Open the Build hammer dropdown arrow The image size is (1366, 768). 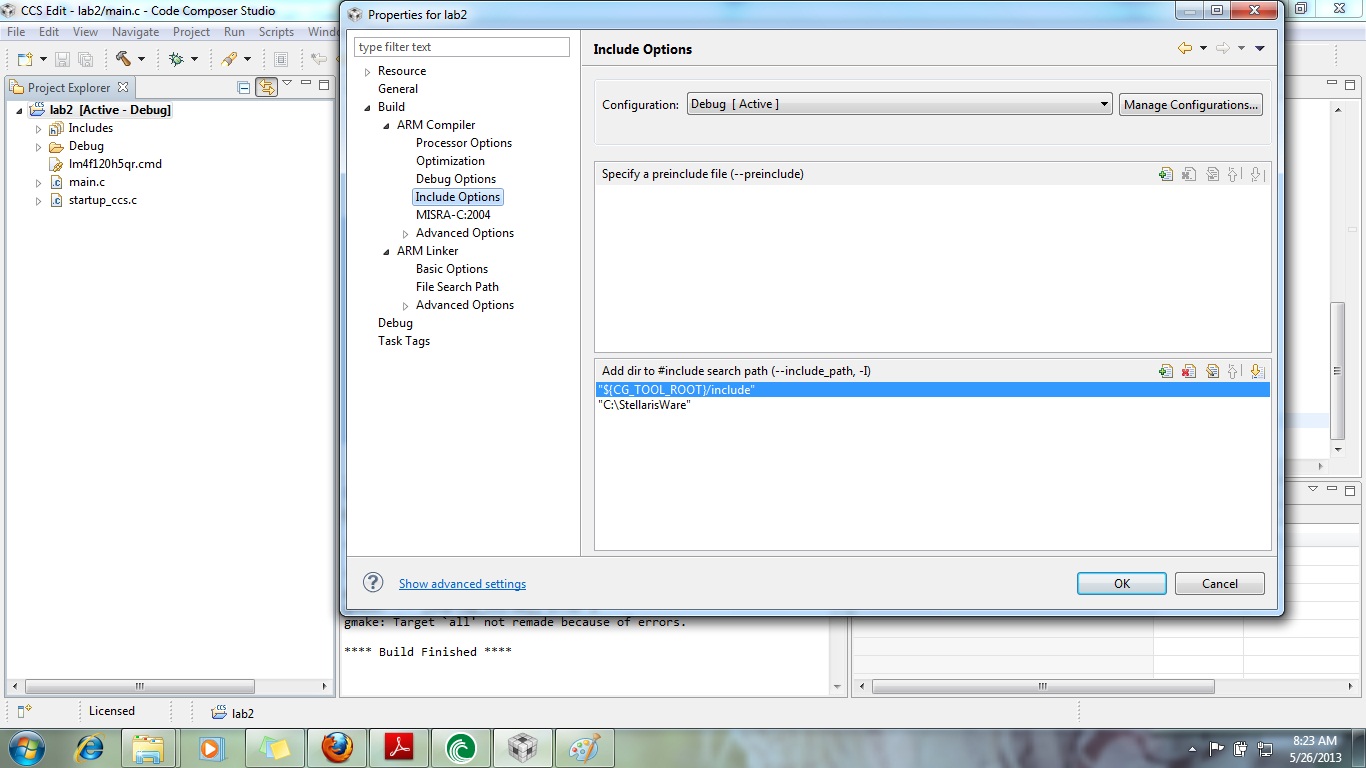pyautogui.click(x=141, y=59)
